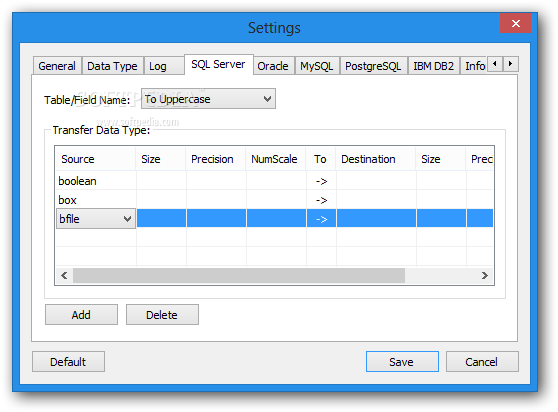Click the first Size column header
Screen dimensions: 558x412
161,159
